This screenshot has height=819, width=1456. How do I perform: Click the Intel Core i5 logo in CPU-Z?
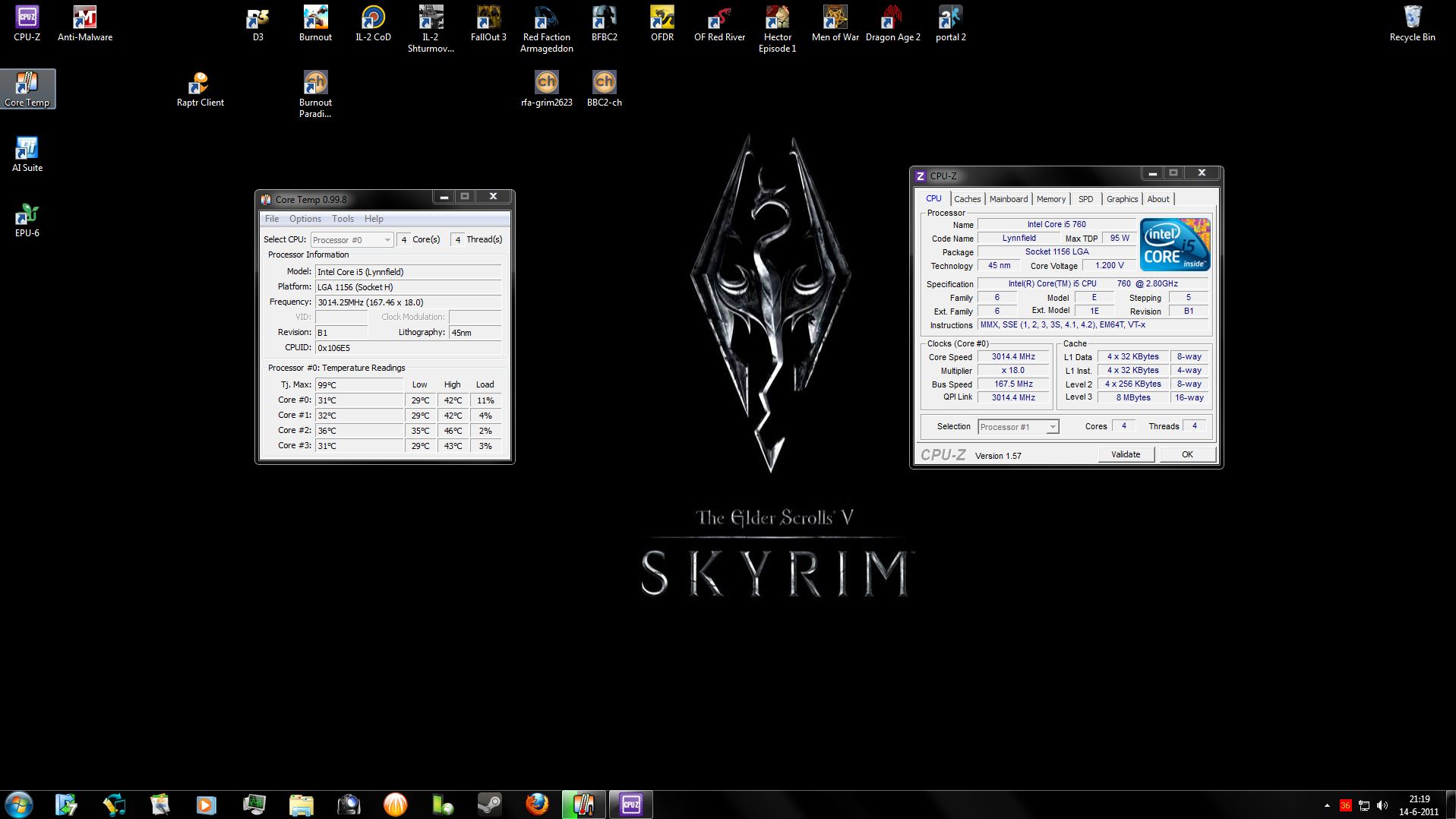(x=1175, y=245)
